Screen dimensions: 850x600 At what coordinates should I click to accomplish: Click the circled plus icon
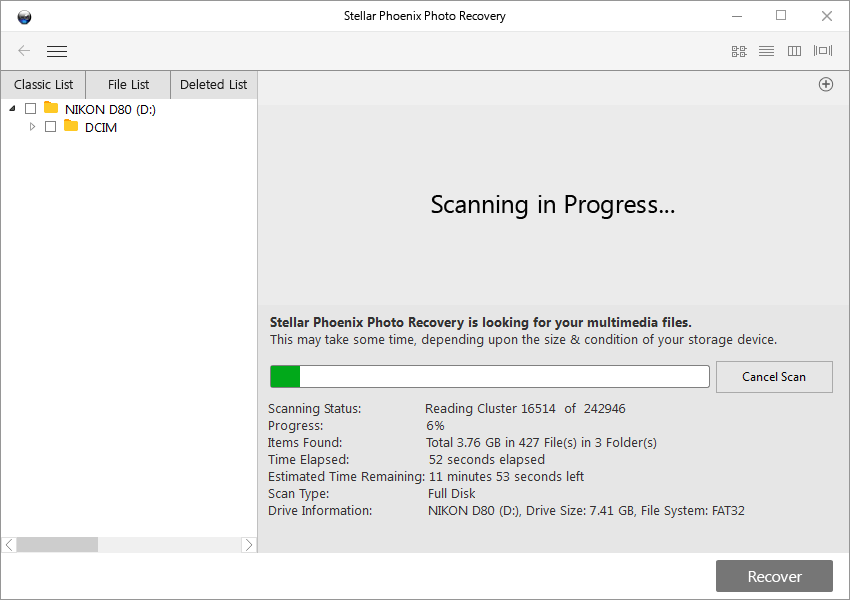826,85
